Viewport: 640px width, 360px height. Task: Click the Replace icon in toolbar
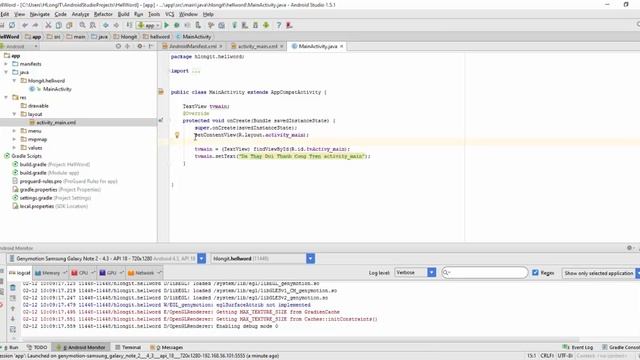(93, 25)
